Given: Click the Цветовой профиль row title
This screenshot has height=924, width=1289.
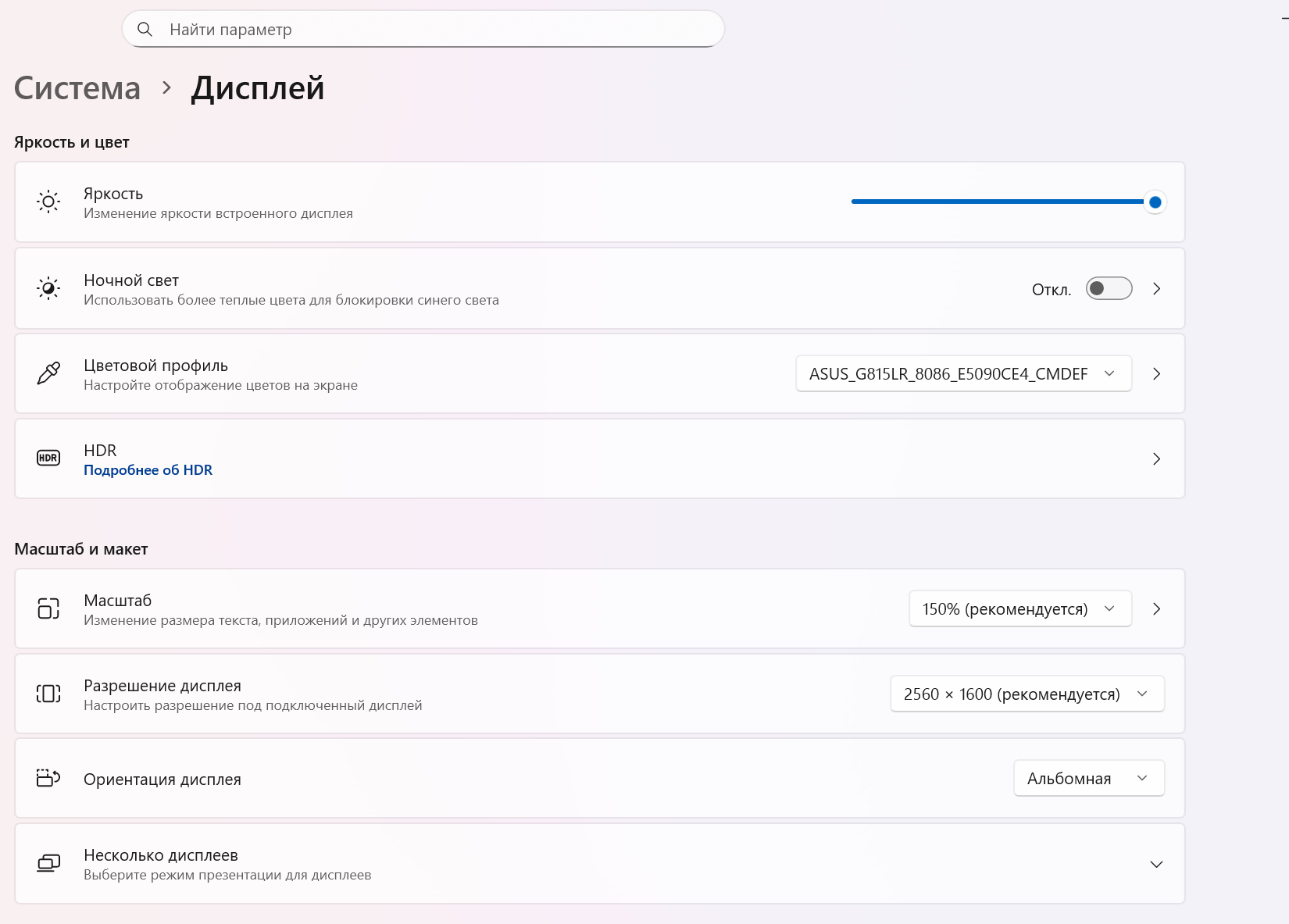Looking at the screenshot, I should coord(155,366).
